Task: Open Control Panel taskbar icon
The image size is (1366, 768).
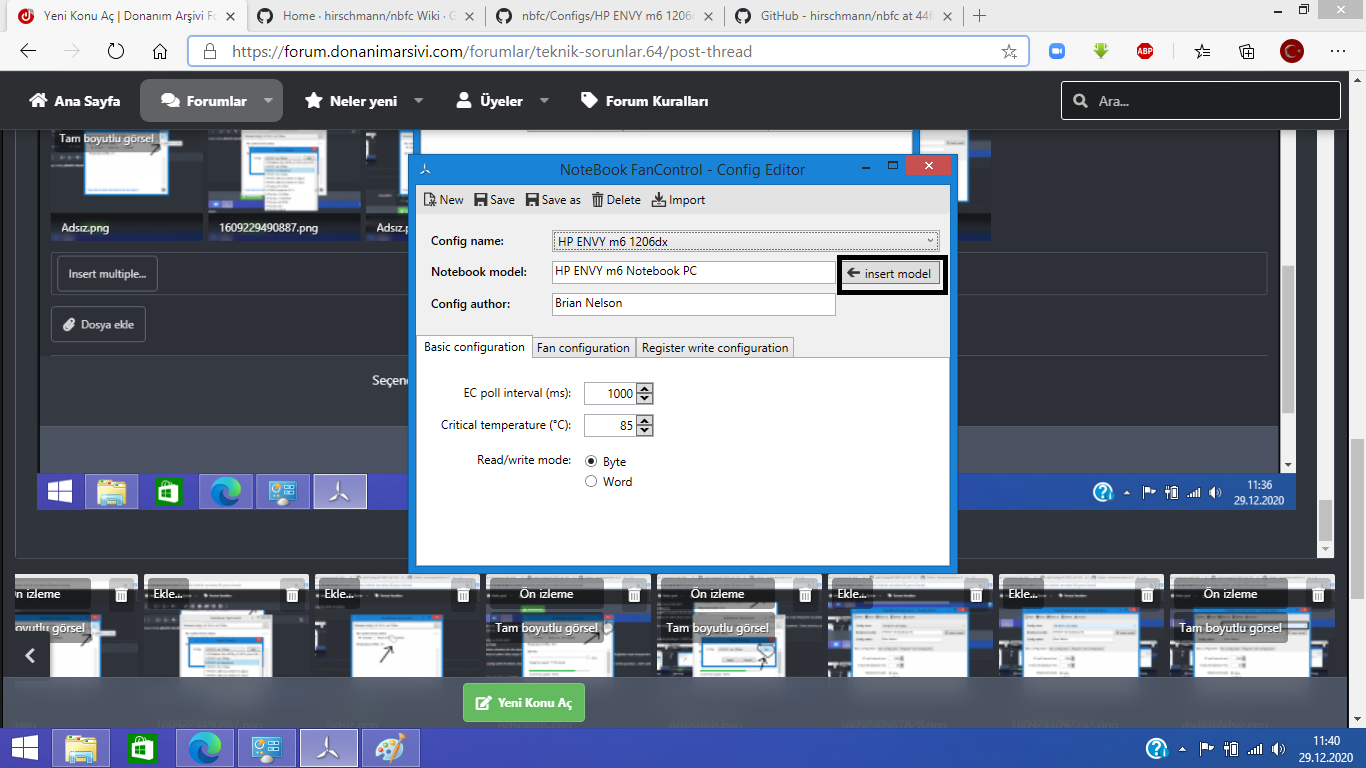Action: [267, 748]
